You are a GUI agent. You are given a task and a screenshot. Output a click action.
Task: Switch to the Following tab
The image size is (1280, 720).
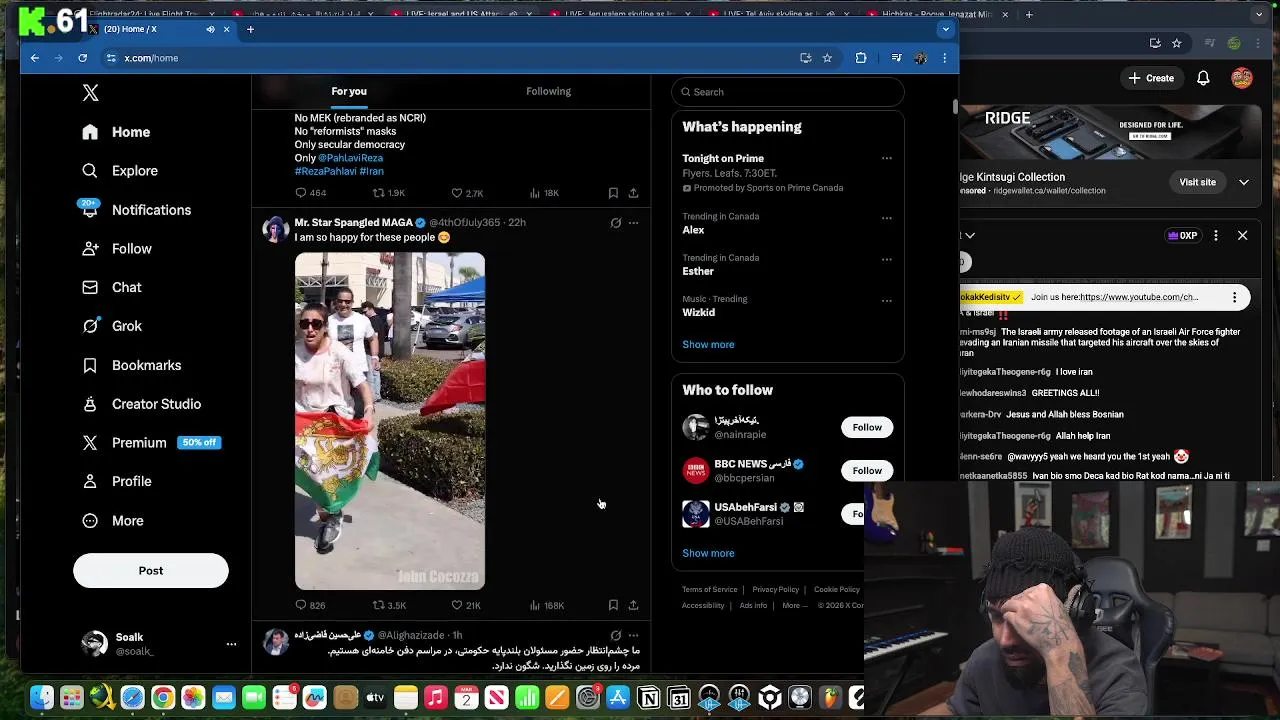tap(548, 92)
